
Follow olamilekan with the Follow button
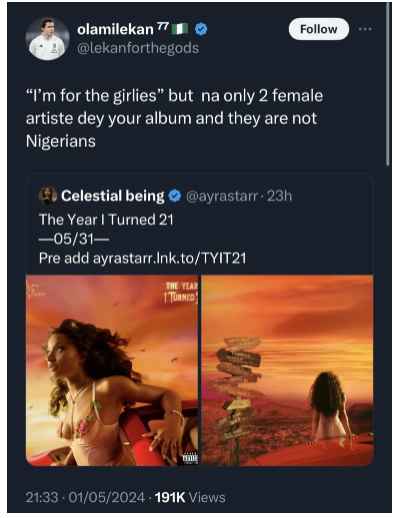[x=319, y=29]
